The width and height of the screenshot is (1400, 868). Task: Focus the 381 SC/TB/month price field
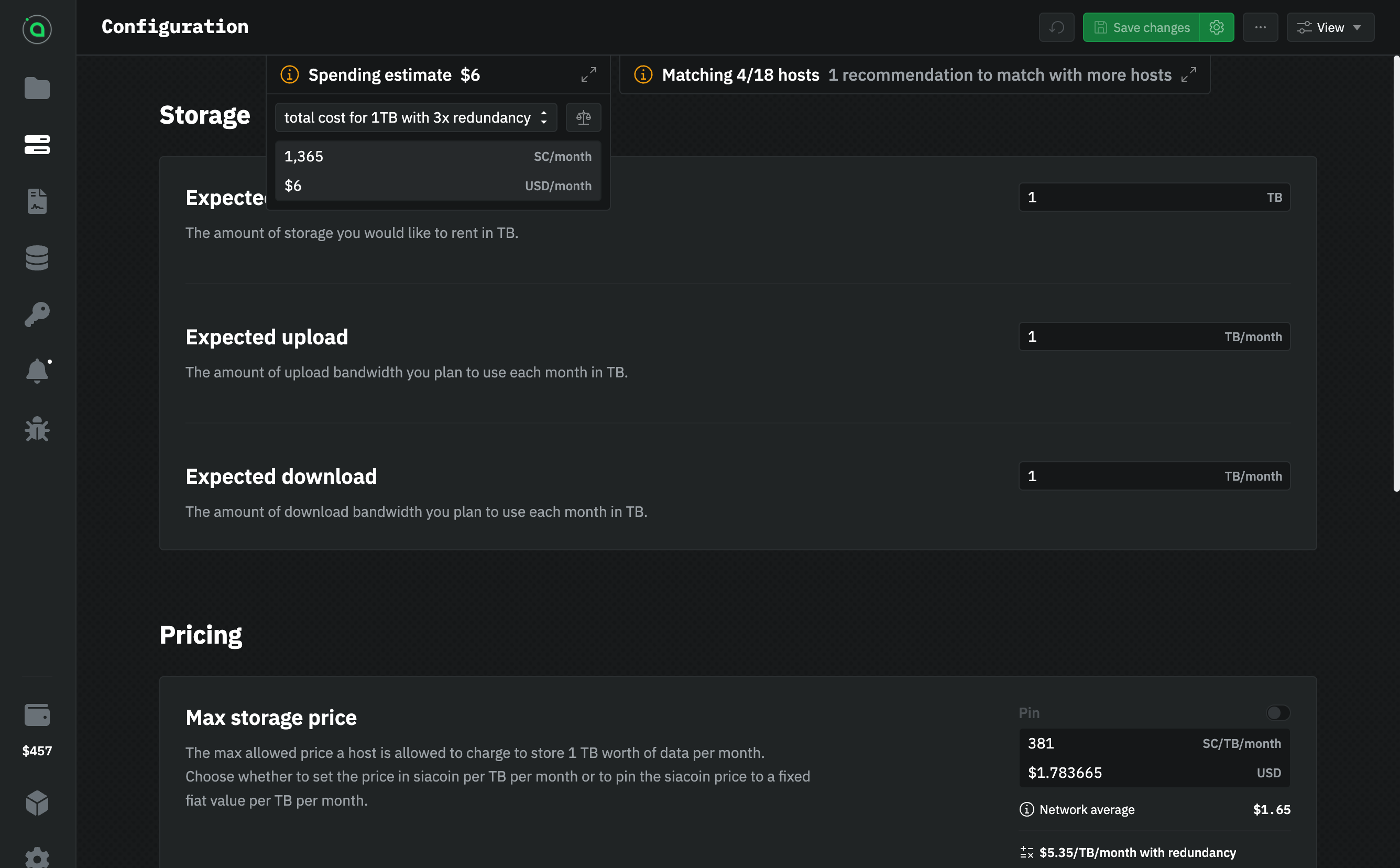point(1154,743)
